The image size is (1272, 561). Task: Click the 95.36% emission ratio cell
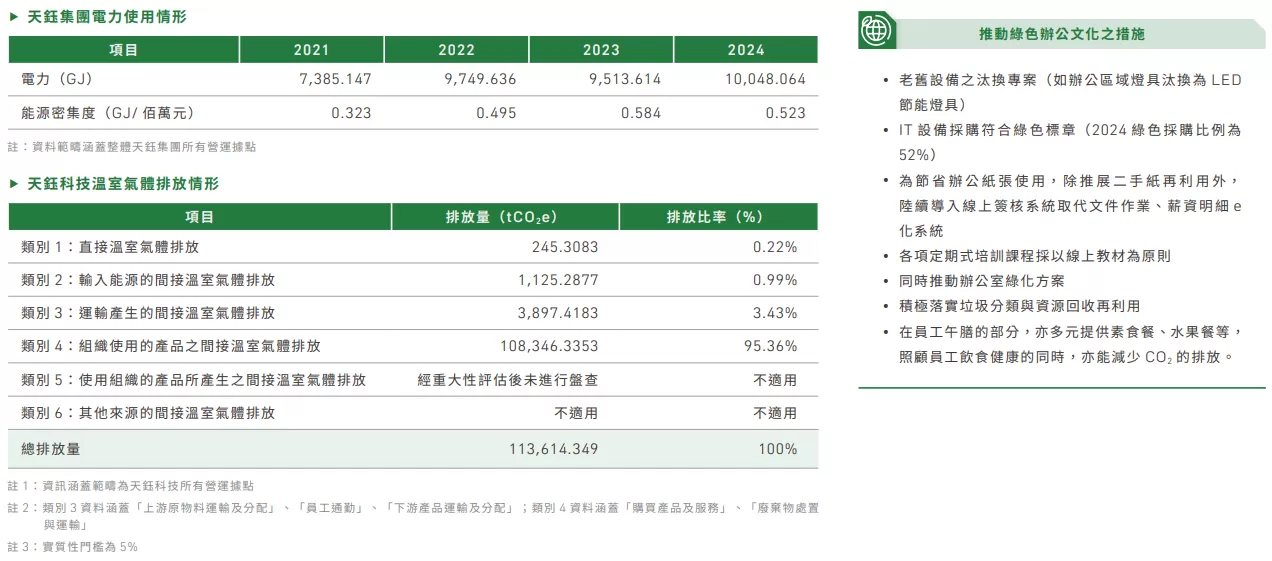(775, 346)
